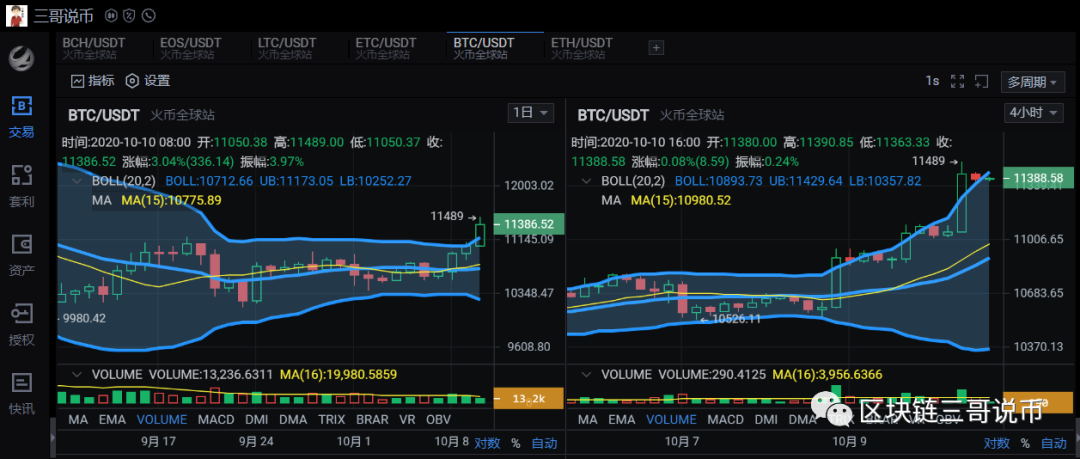Switch to the ETC/USDT tab
The height and width of the screenshot is (459, 1080).
pos(386,48)
